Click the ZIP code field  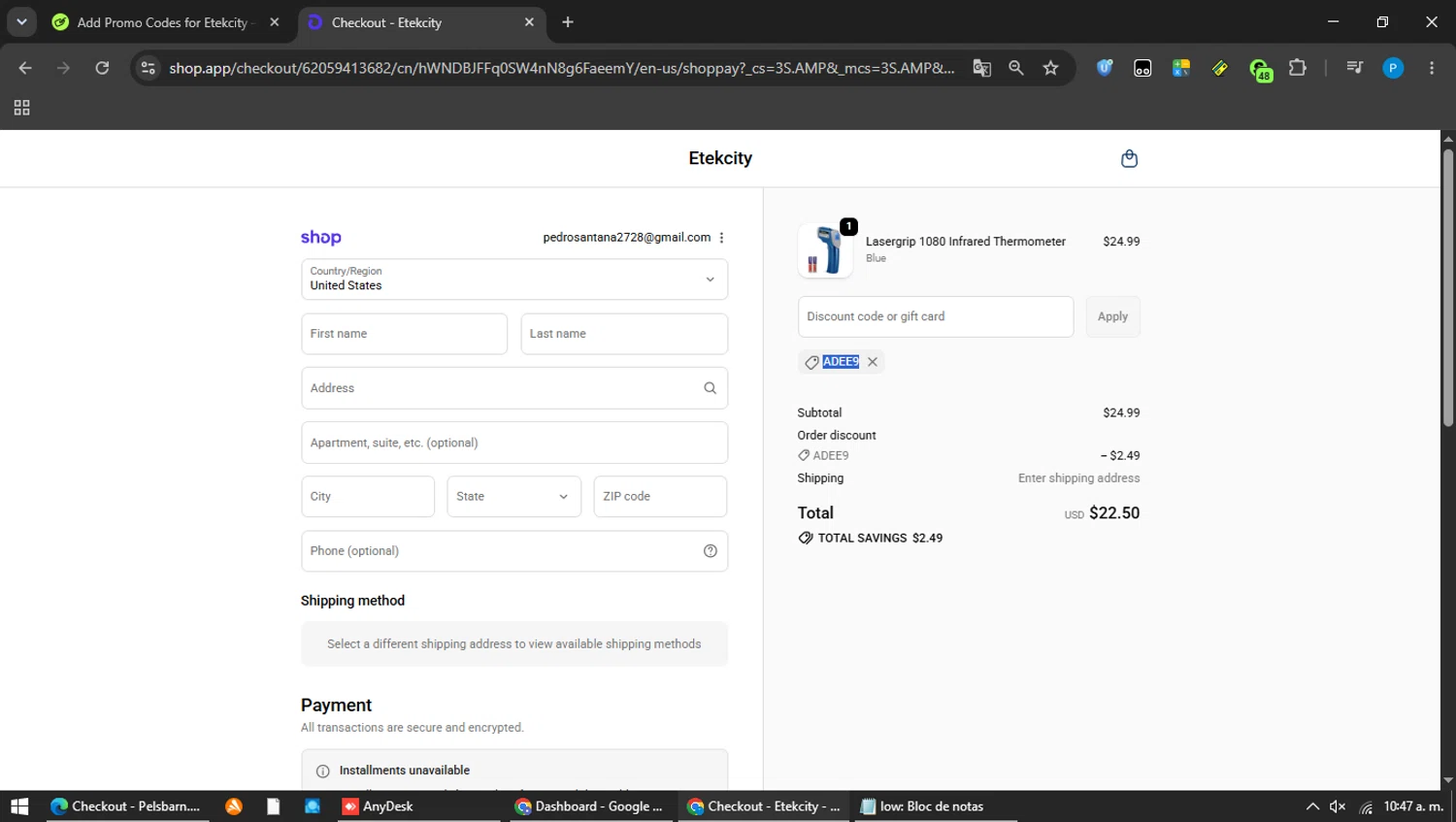click(660, 497)
